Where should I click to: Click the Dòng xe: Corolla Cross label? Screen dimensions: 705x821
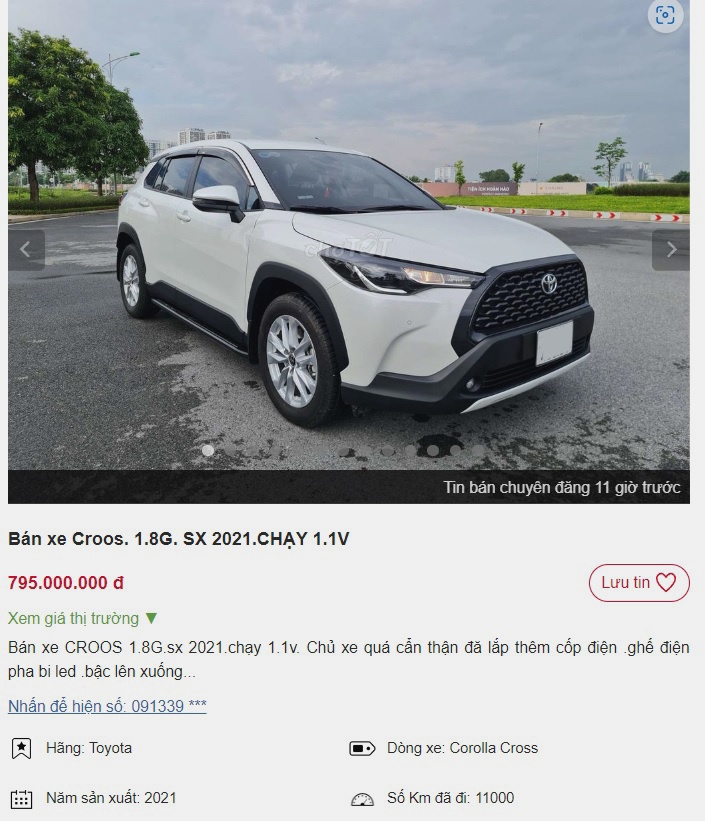point(462,748)
